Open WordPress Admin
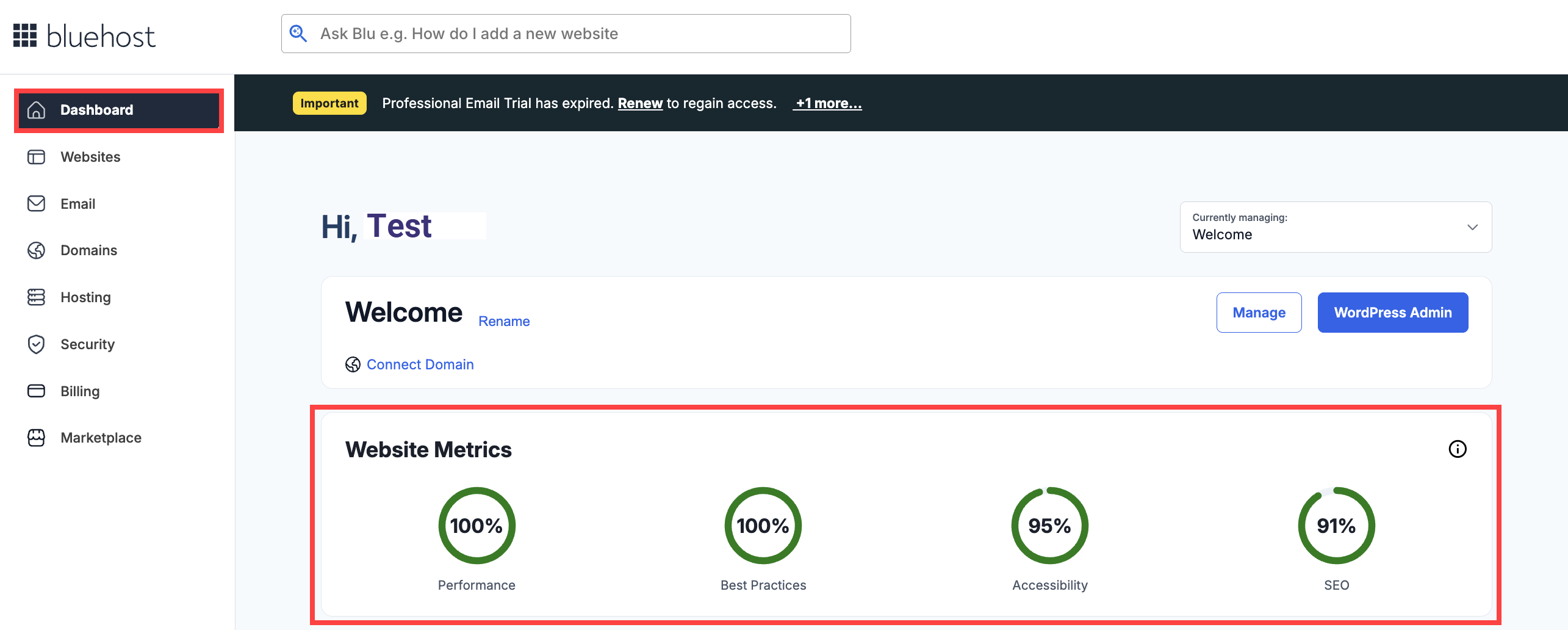Image resolution: width=1568 pixels, height=630 pixels. tap(1393, 312)
